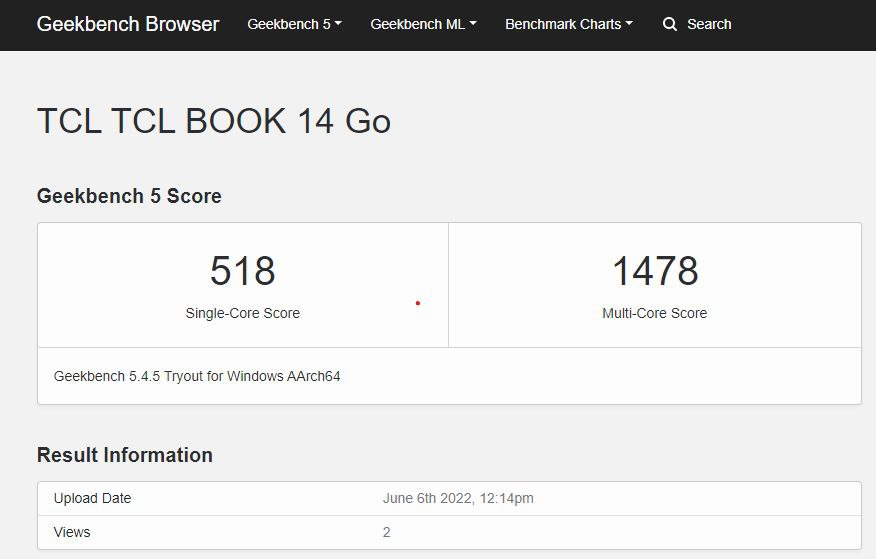Select the multi-core score value 1478
876x559 pixels.
coord(655,271)
